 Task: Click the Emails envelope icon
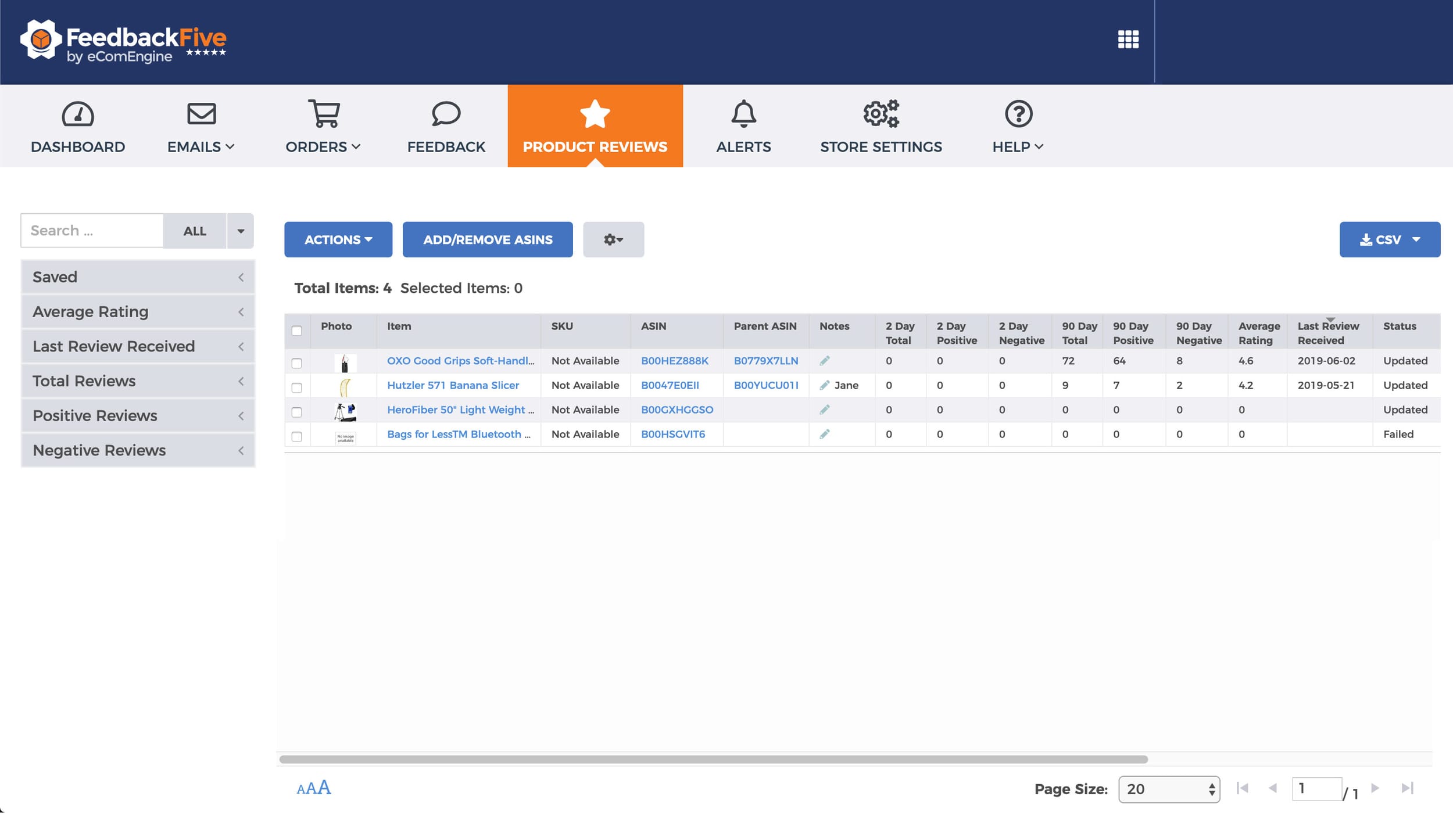point(201,114)
